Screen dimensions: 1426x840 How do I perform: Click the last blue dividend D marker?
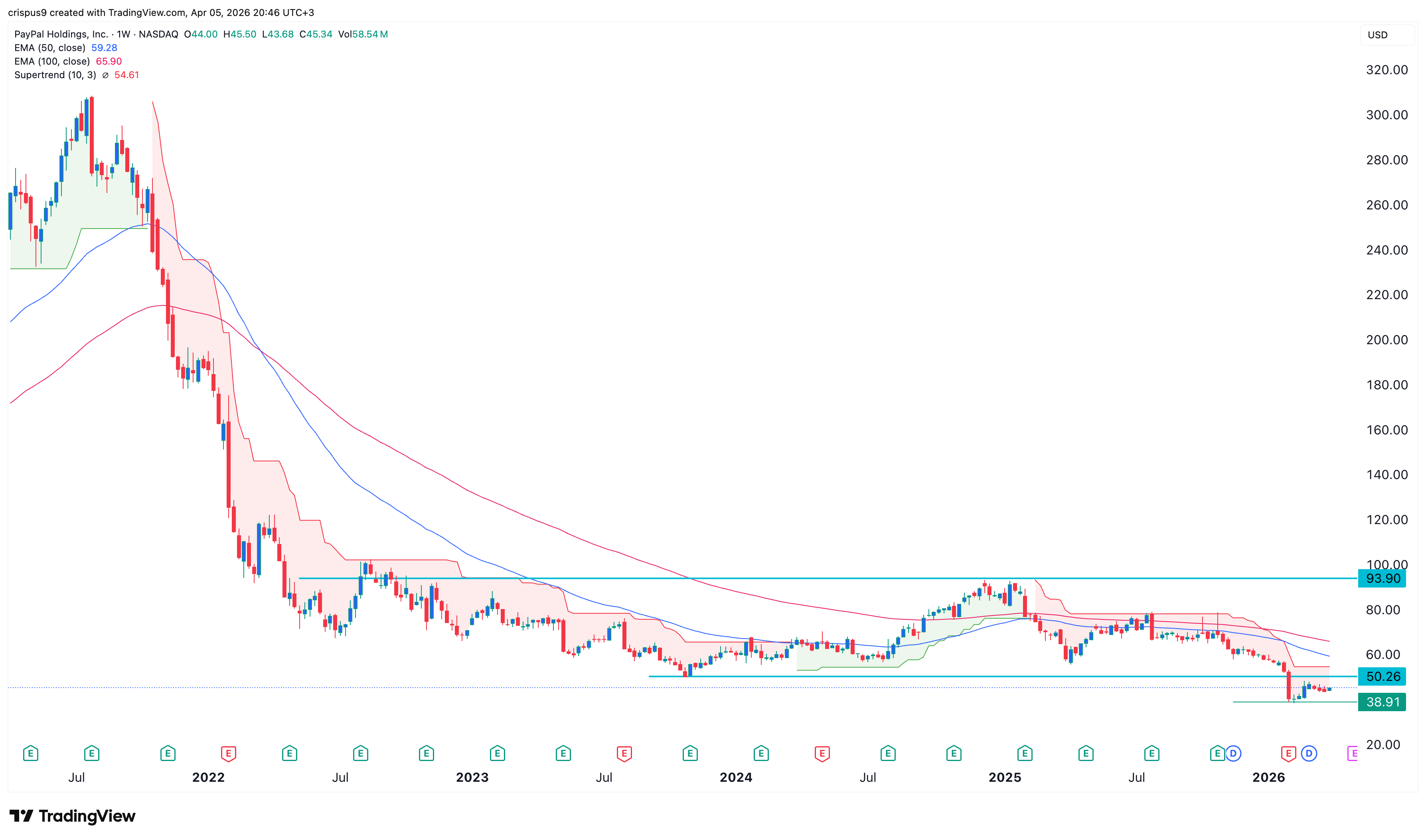(1309, 753)
